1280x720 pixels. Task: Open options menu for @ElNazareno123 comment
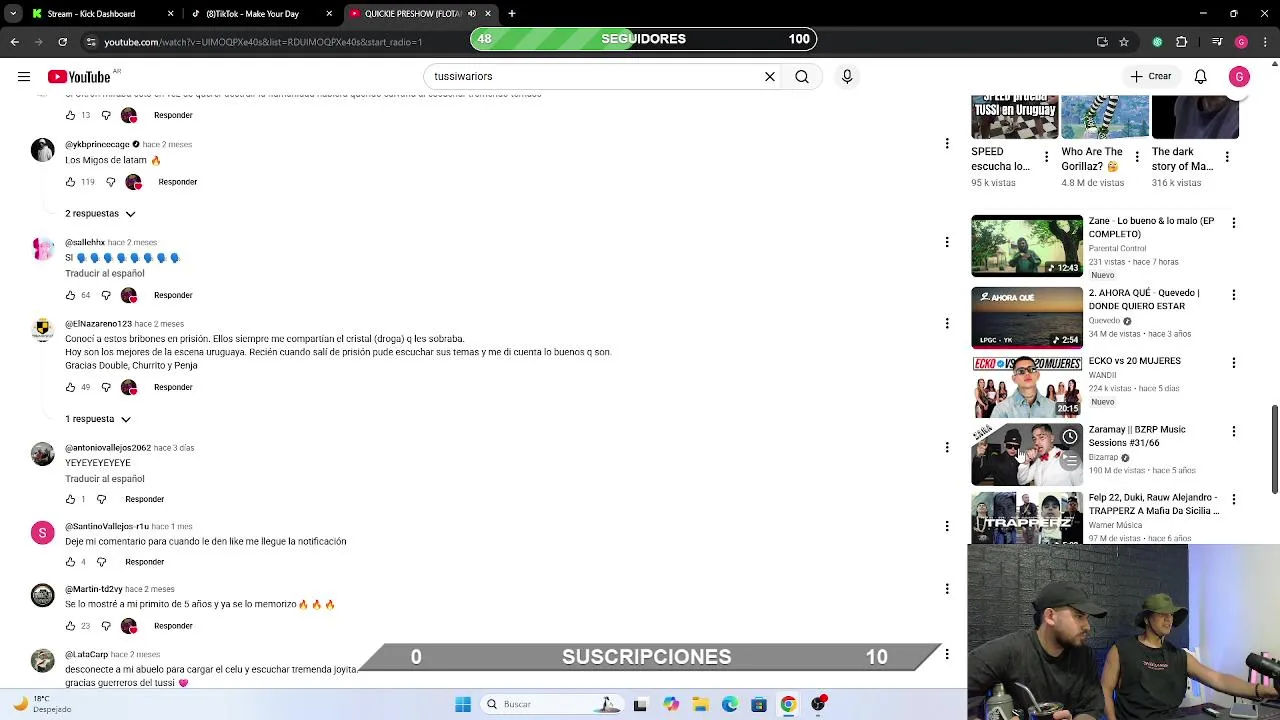tap(947, 323)
